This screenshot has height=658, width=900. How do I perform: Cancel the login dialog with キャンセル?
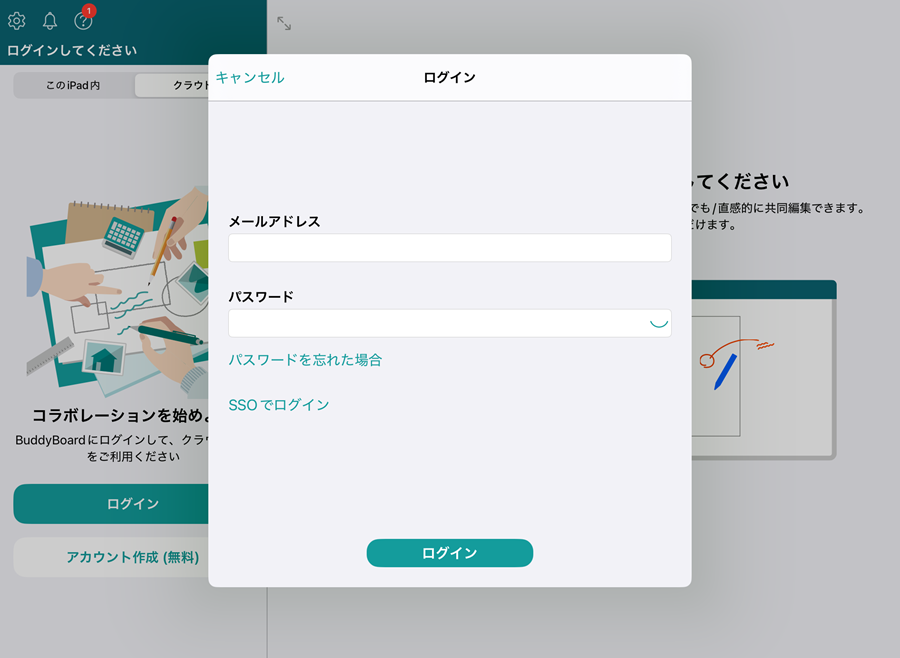coord(250,78)
